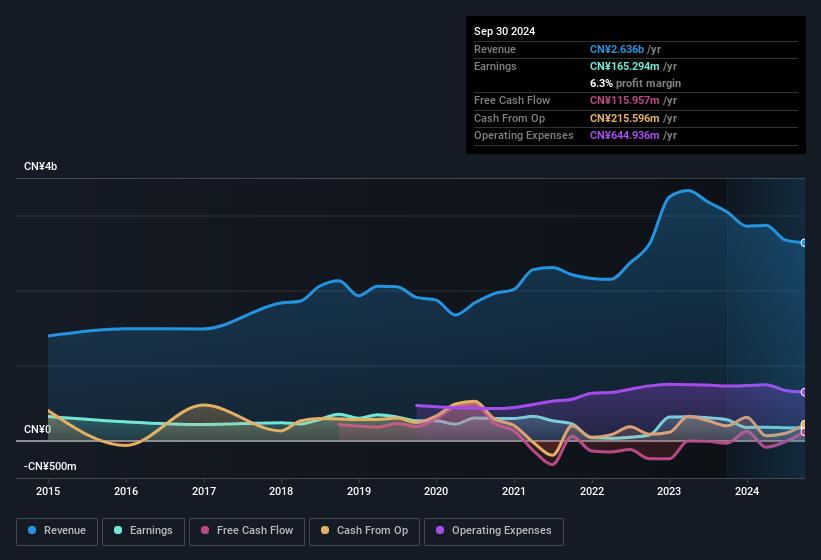Click the 2017 x-axis label
821x560 pixels.
pyautogui.click(x=204, y=491)
